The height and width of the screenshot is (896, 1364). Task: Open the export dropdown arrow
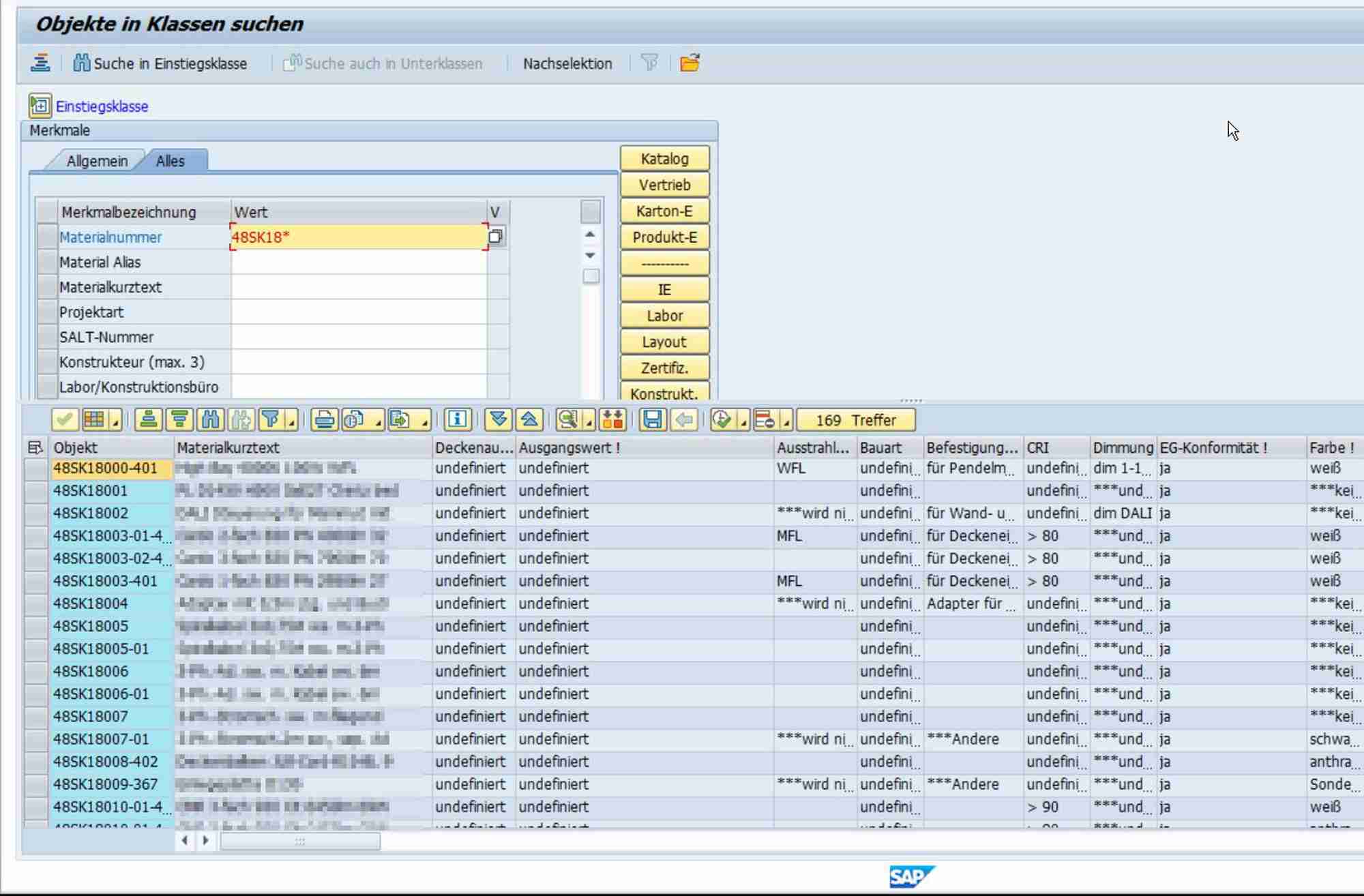425,421
